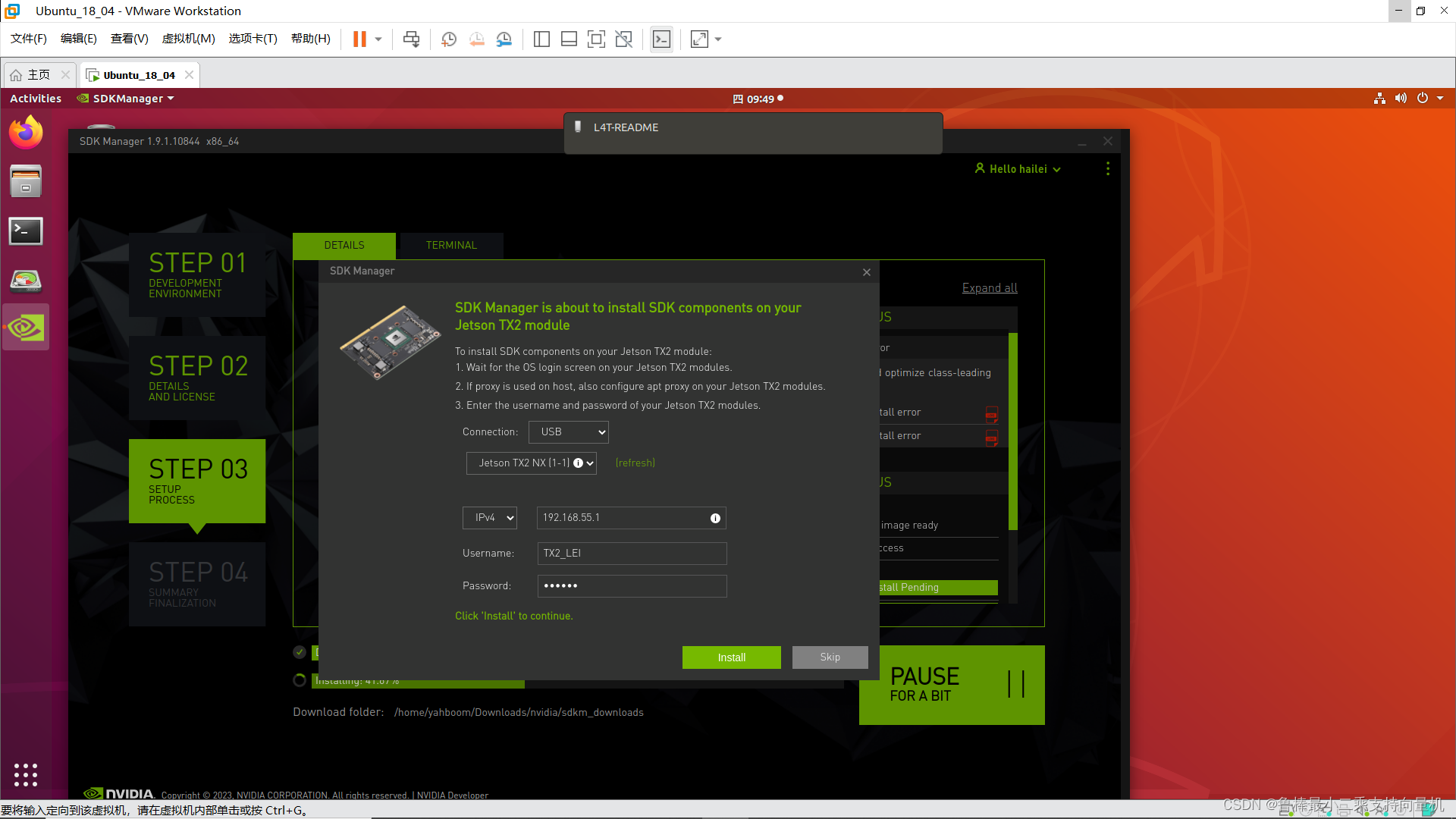1456x819 pixels.
Task: Toggle Unity mode icon
Action: click(x=623, y=39)
